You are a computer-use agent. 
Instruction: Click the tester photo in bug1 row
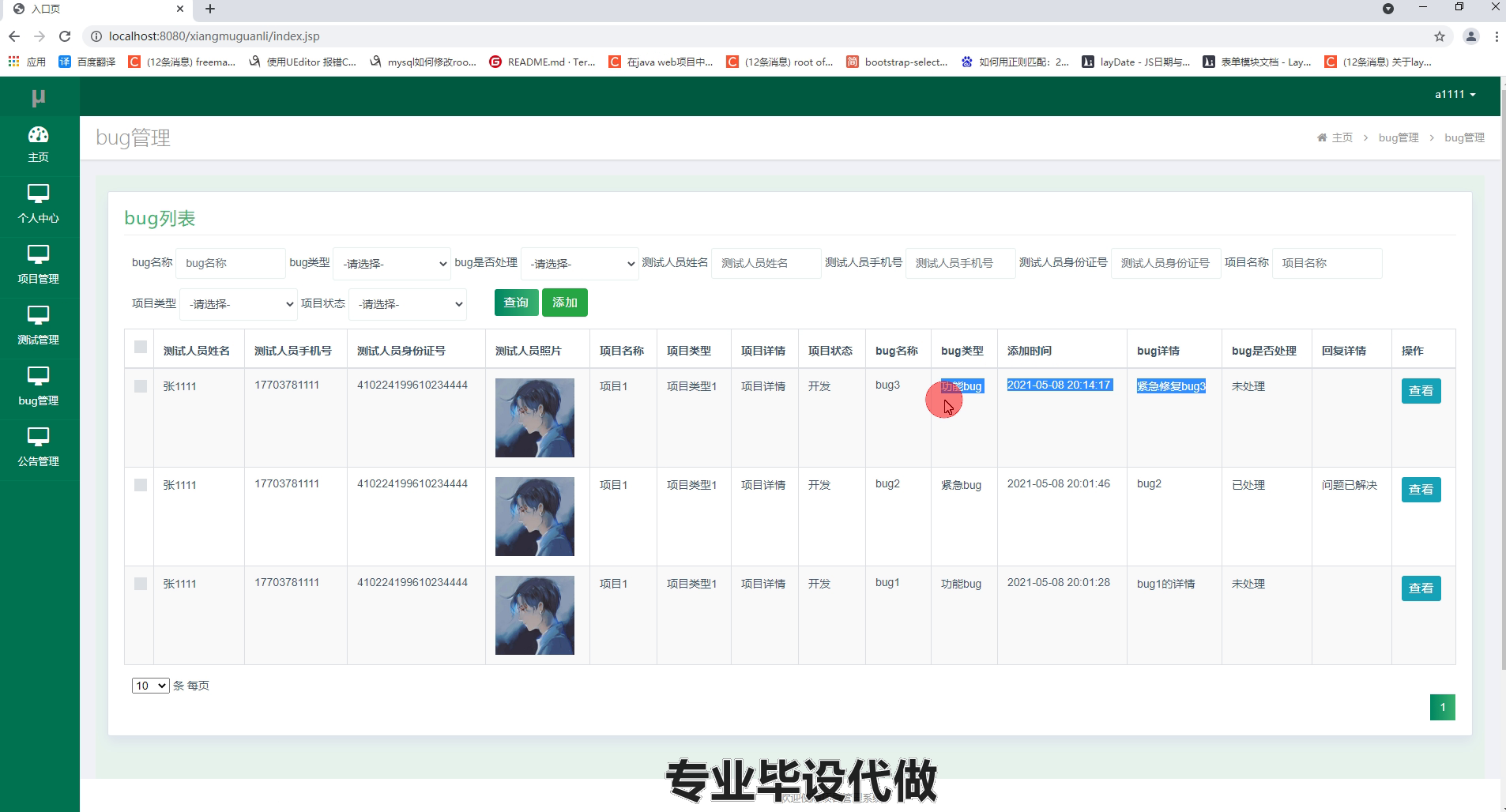[535, 615]
